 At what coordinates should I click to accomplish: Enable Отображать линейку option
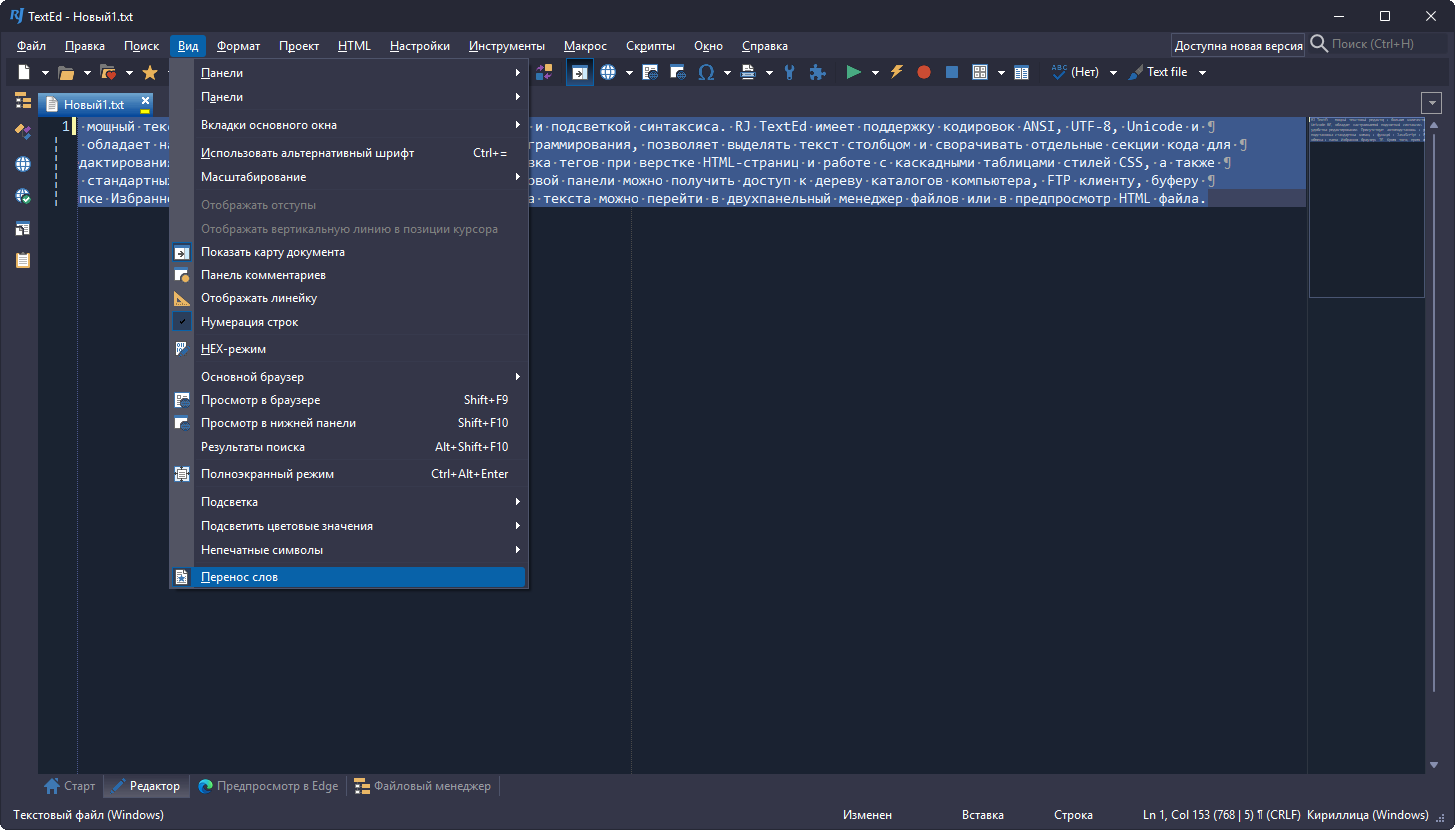258,298
